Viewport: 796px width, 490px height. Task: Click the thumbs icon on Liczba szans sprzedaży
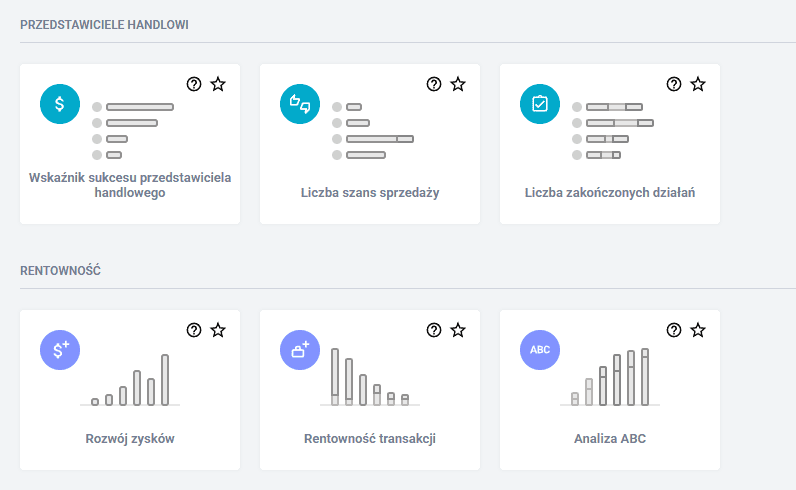pyautogui.click(x=300, y=104)
